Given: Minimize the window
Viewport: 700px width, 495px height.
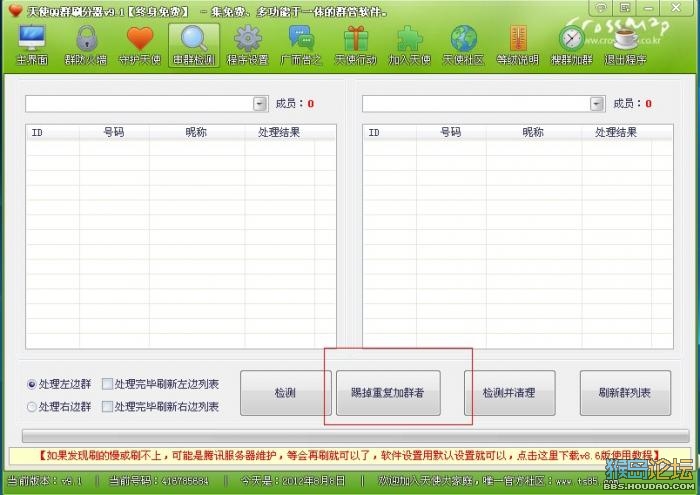Looking at the screenshot, I should 648,8.
